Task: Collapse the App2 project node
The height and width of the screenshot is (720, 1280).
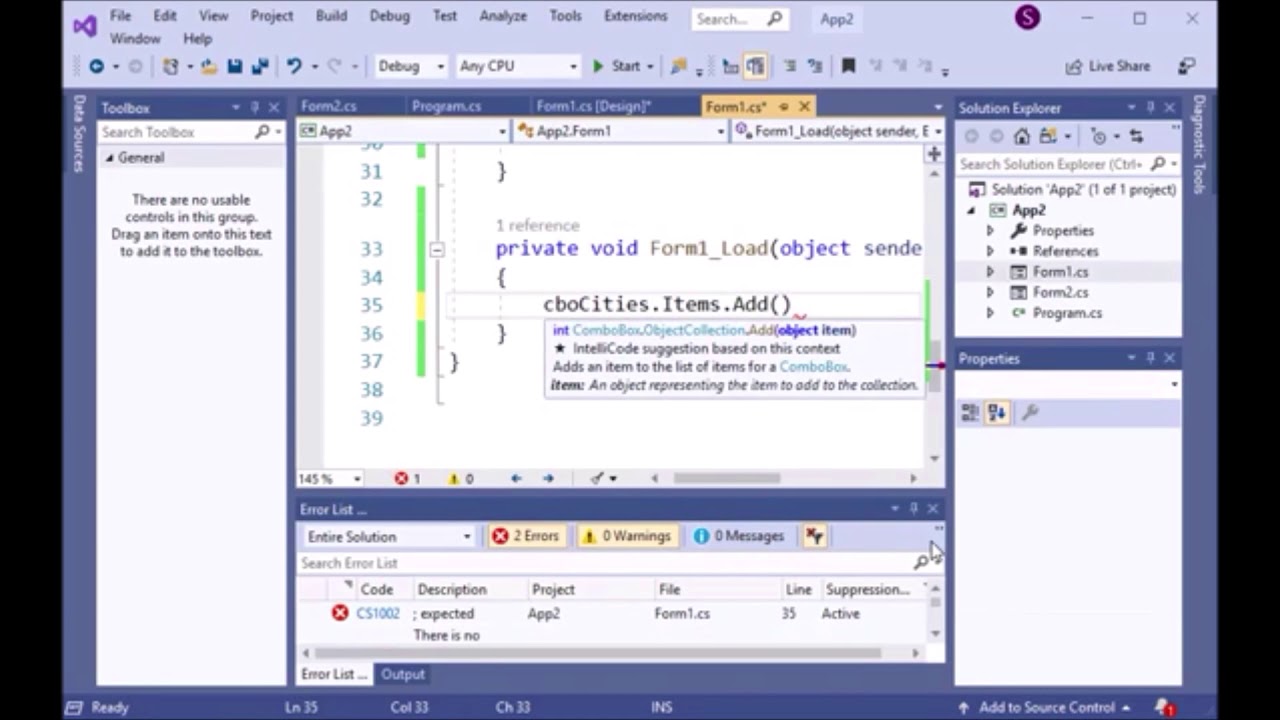Action: [970, 210]
